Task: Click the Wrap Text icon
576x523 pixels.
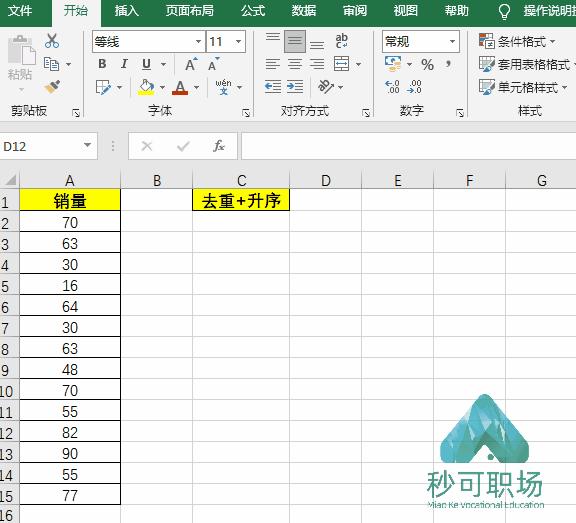Action: tap(341, 41)
